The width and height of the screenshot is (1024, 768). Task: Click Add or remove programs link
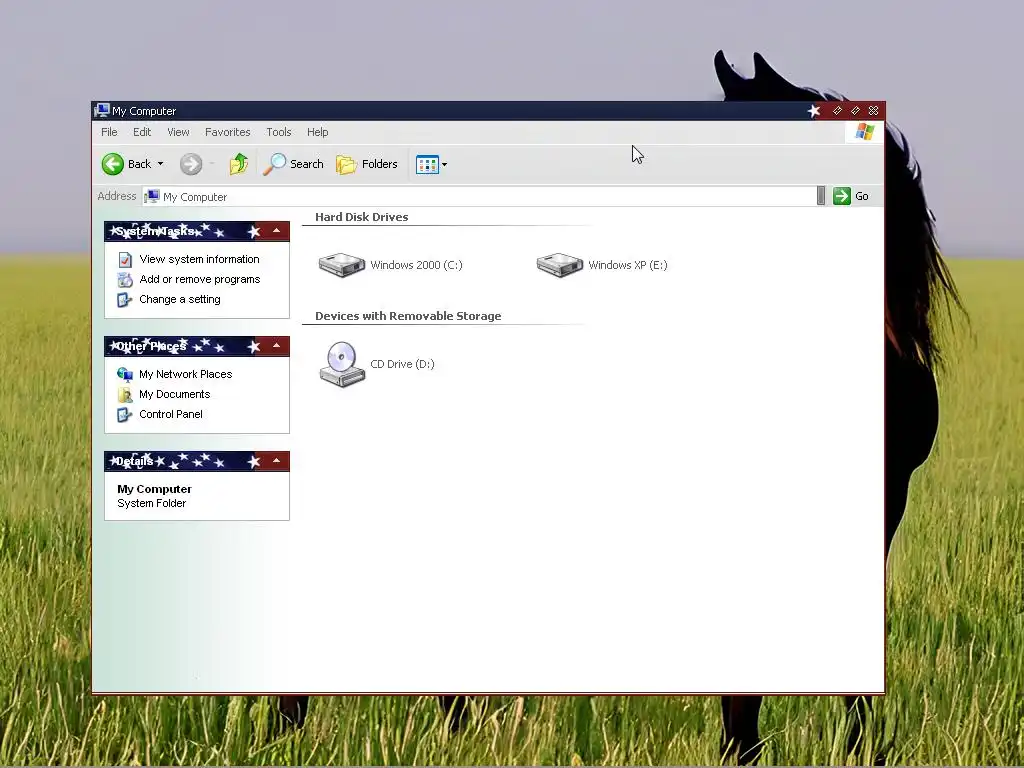[x=200, y=280]
